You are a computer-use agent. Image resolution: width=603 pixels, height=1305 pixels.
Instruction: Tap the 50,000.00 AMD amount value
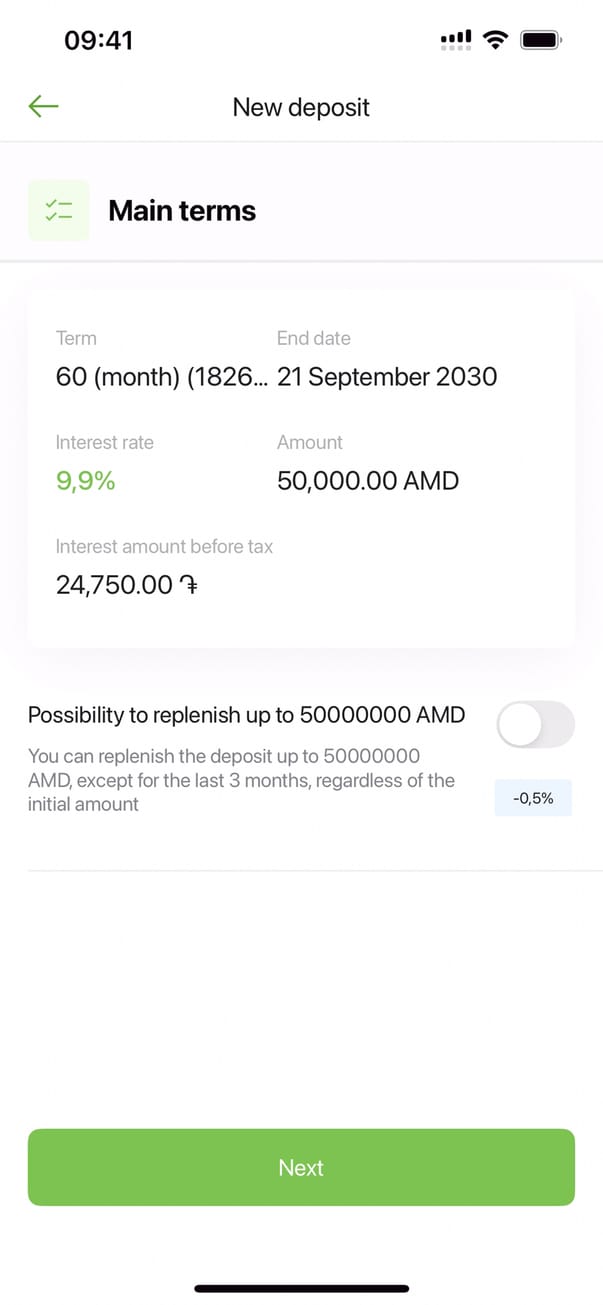pyautogui.click(x=368, y=481)
